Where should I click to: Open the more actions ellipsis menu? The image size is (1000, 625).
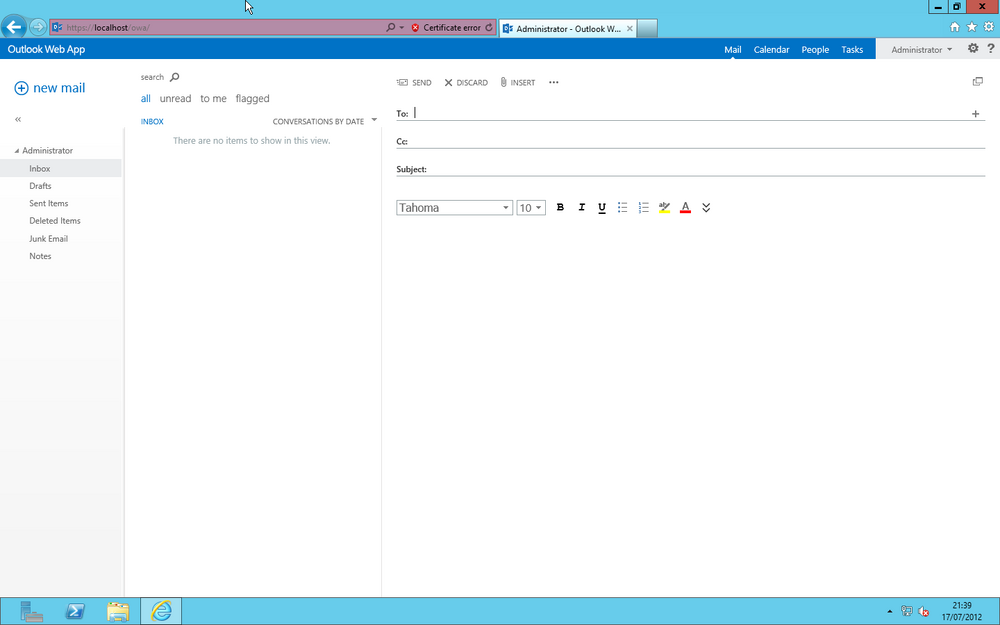pyautogui.click(x=554, y=82)
